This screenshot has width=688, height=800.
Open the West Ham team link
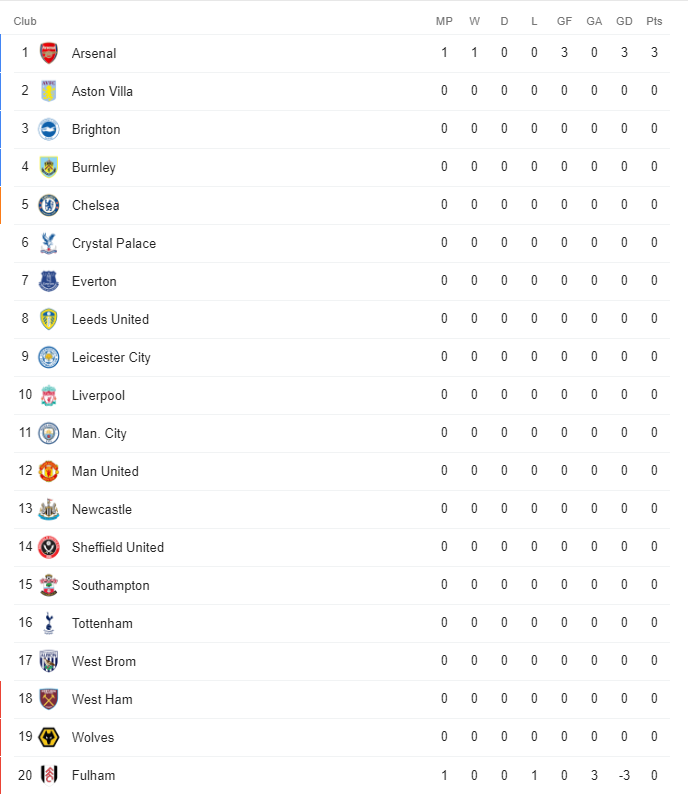click(102, 699)
